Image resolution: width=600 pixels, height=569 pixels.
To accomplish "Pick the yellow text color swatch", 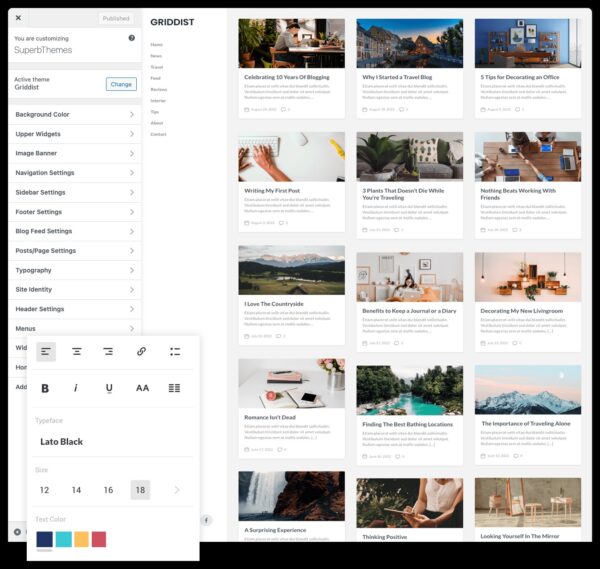I will tap(81, 540).
